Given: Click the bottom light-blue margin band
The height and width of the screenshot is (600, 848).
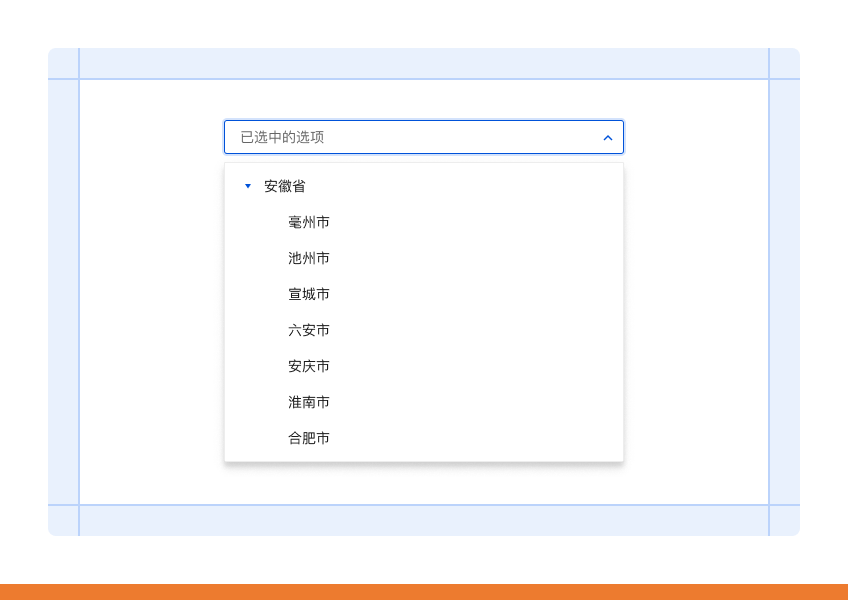Looking at the screenshot, I should 424,521.
